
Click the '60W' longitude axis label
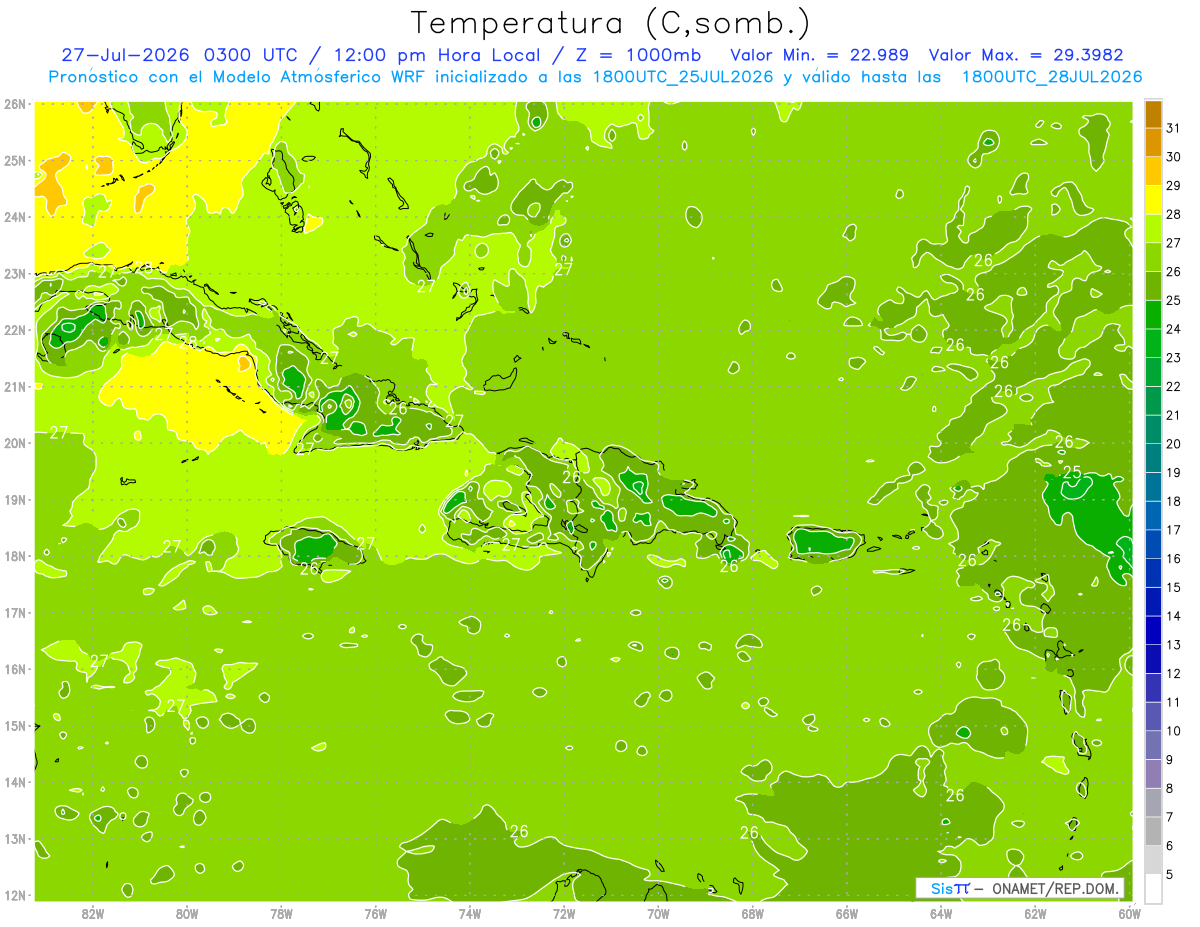pyautogui.click(x=1129, y=913)
